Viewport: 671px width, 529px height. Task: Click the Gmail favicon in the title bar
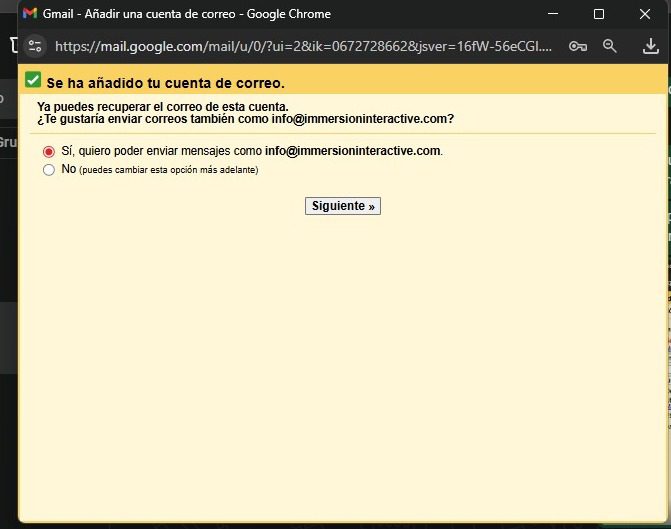tap(30, 14)
